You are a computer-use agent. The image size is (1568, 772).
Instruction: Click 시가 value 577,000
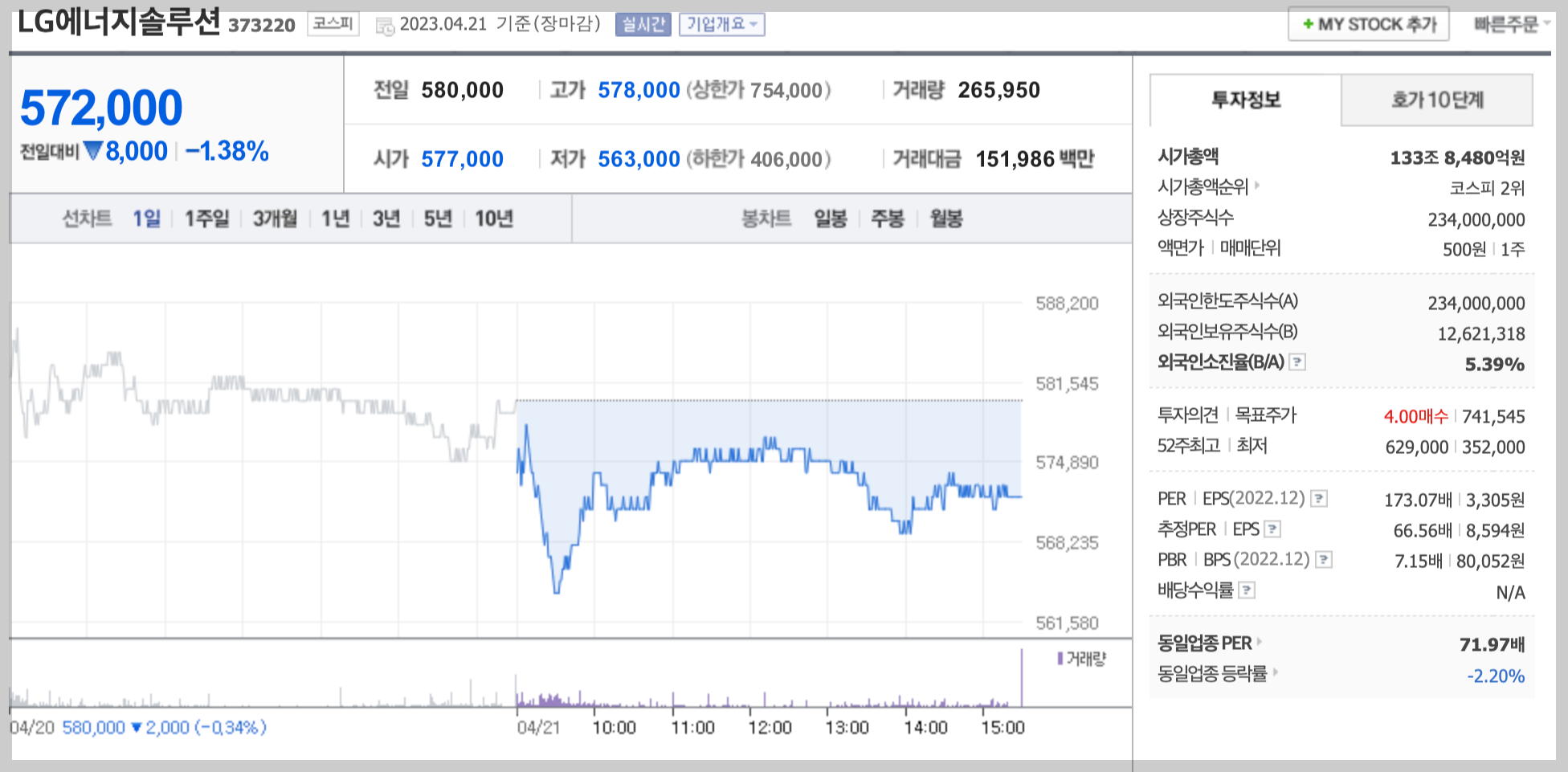(x=463, y=159)
